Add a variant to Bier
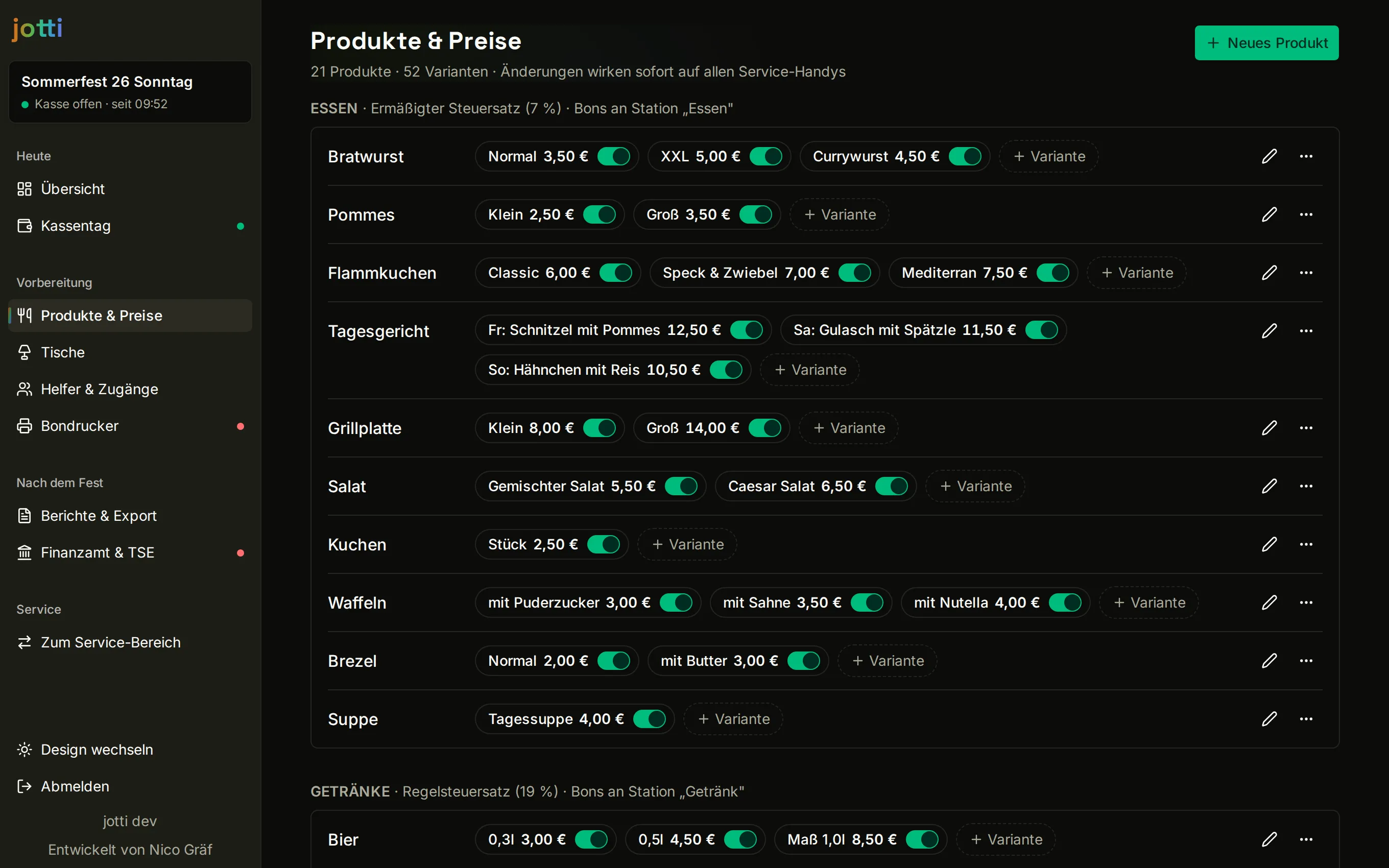Screen dimensions: 1389x868 [1005, 839]
